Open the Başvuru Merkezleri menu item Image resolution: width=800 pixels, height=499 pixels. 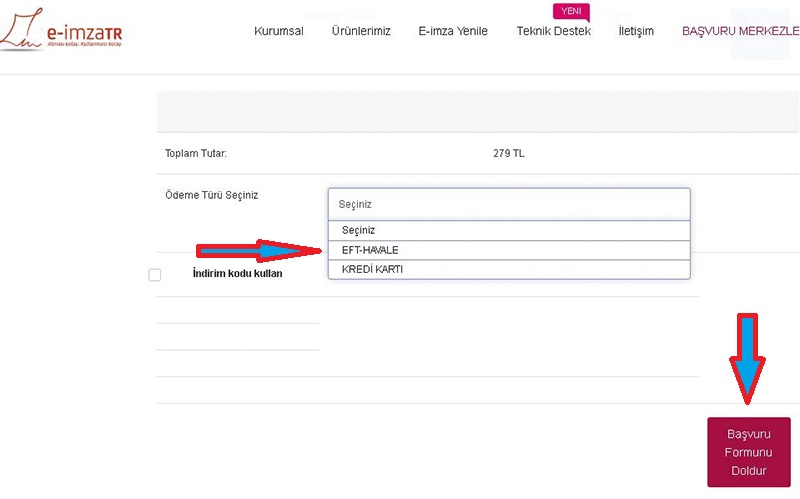[x=740, y=31]
